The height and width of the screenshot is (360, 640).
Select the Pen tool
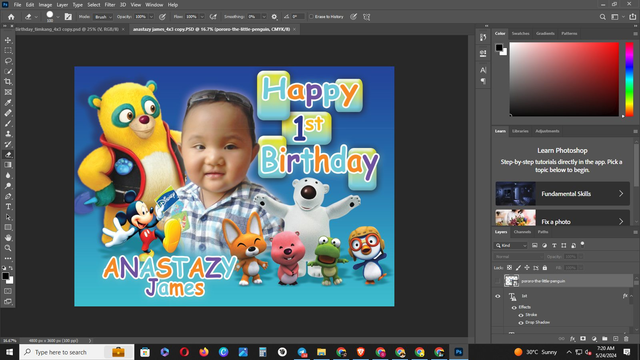point(8,196)
